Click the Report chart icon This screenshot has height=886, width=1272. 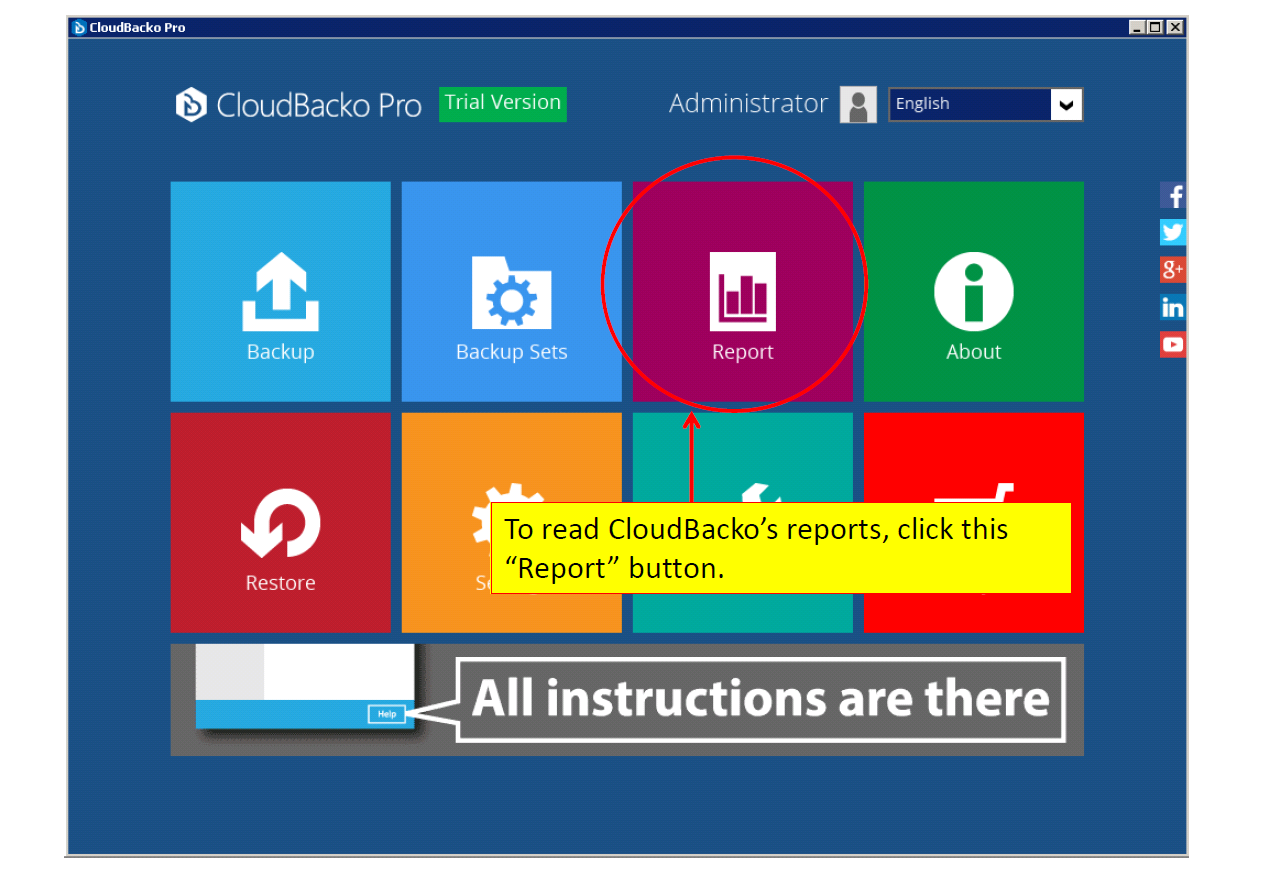click(742, 290)
